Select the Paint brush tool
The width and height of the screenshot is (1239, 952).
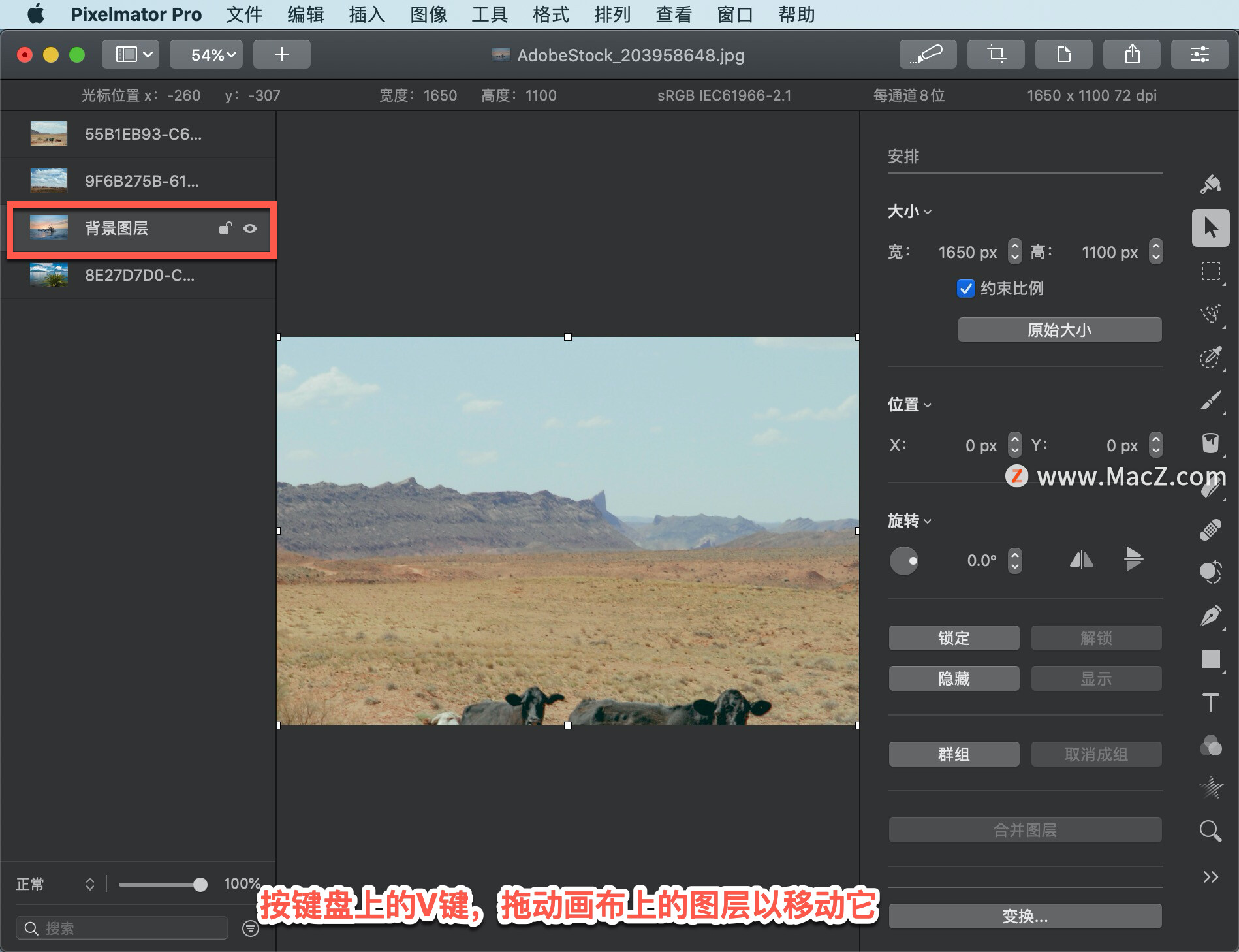coord(1210,400)
